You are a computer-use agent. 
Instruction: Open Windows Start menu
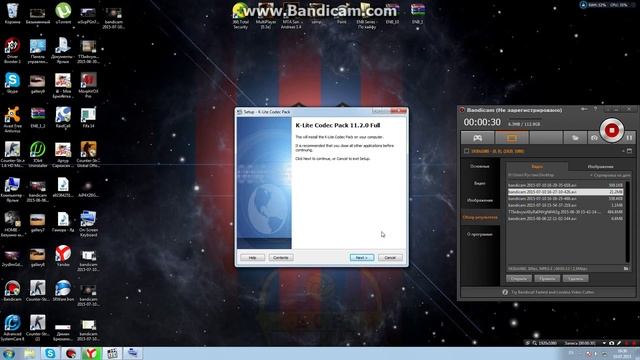coord(9,353)
